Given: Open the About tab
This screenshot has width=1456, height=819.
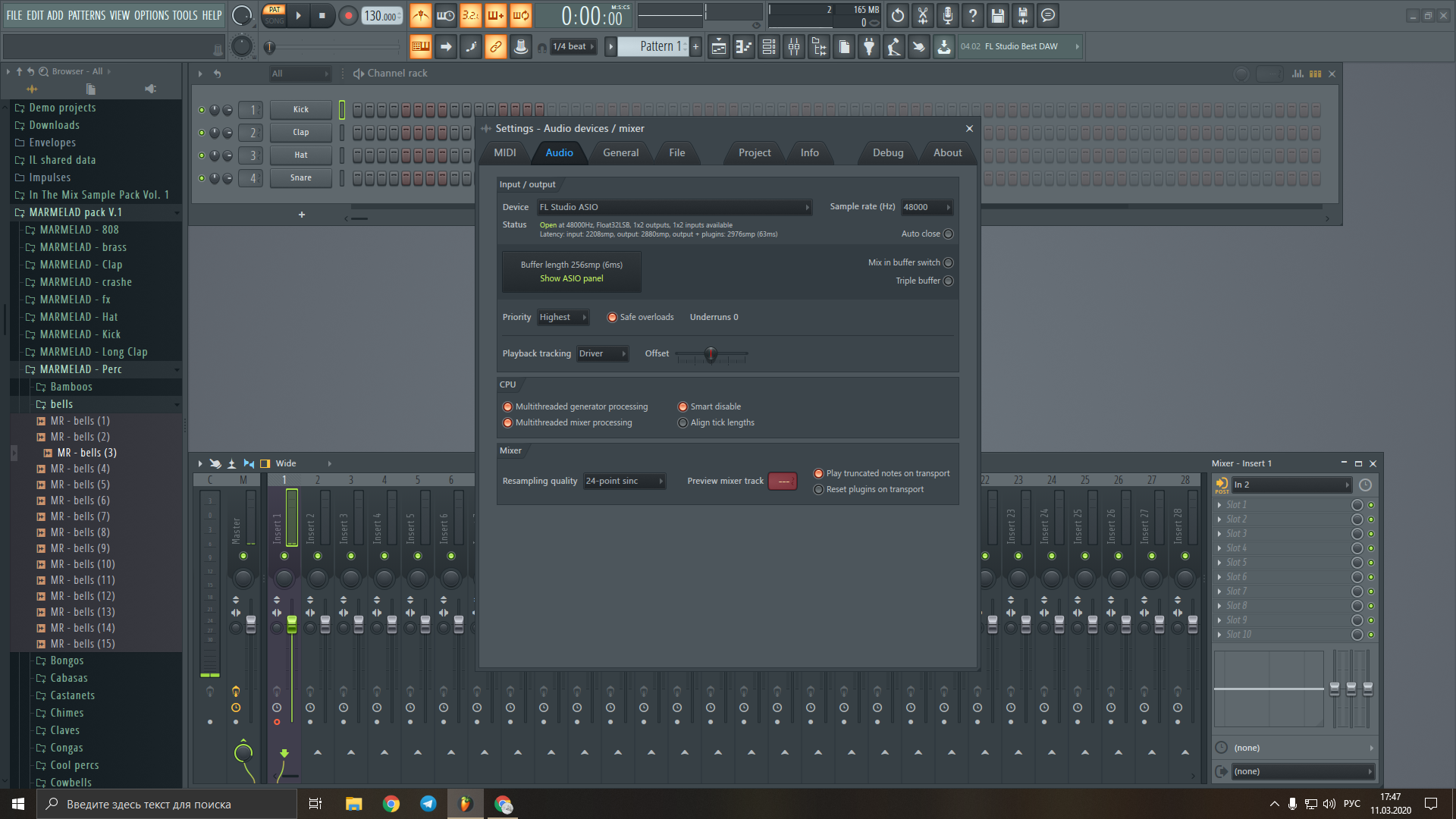Looking at the screenshot, I should pos(947,152).
